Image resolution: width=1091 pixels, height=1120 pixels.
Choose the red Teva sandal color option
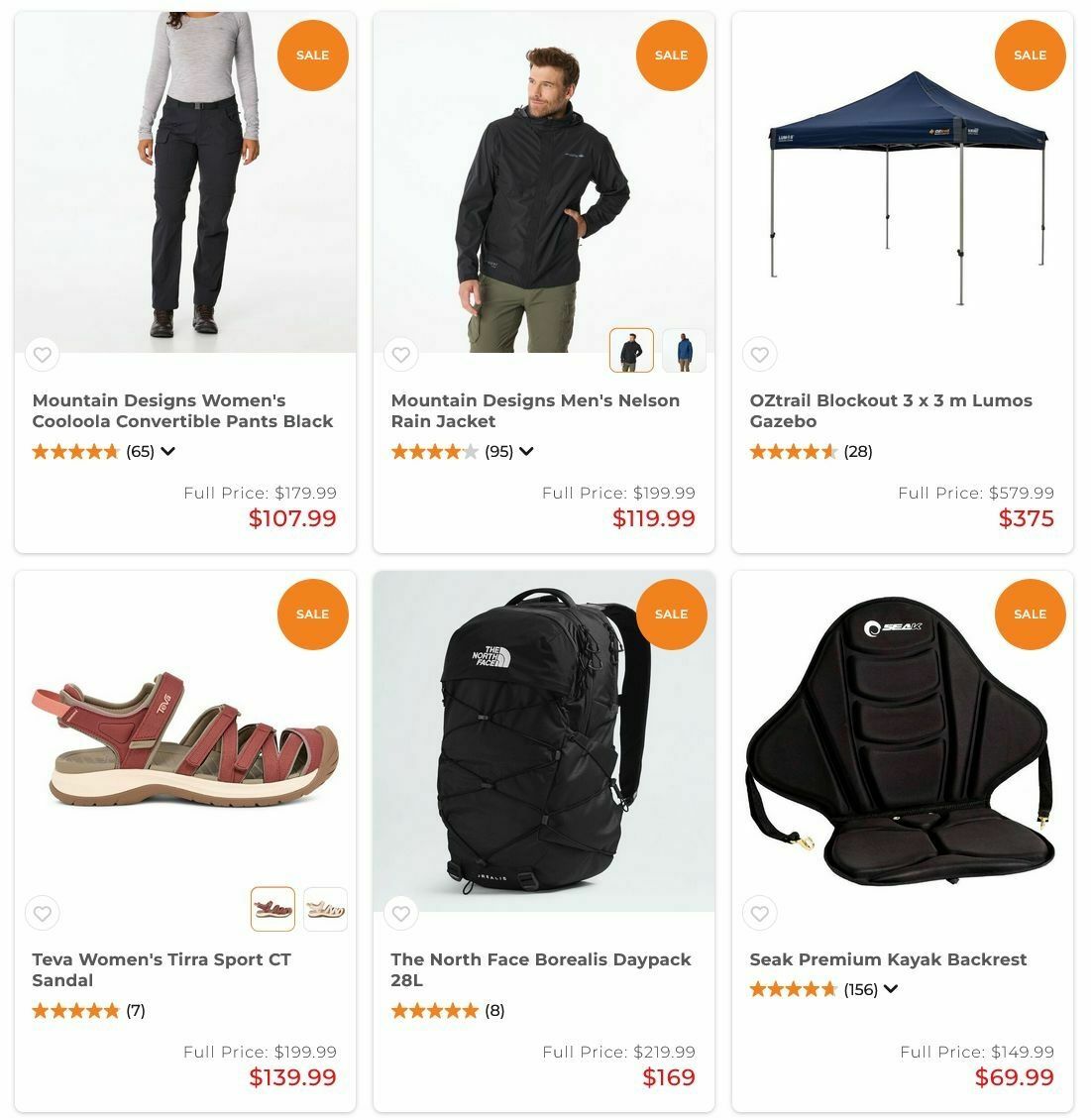pos(273,909)
